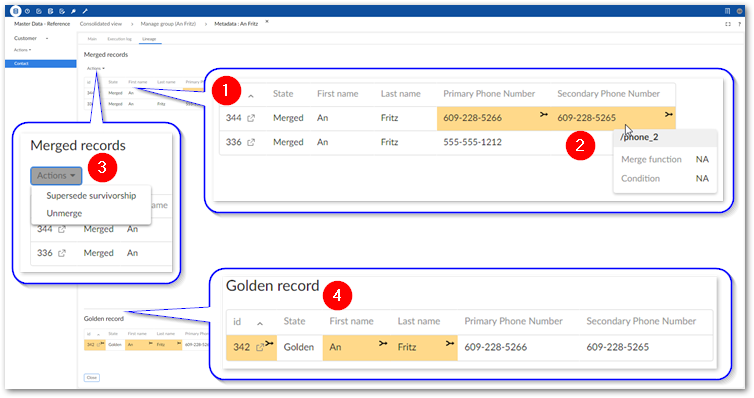The width and height of the screenshot is (754, 398).
Task: Click the wrench icon in top toolbar
Action: pyautogui.click(x=85, y=11)
